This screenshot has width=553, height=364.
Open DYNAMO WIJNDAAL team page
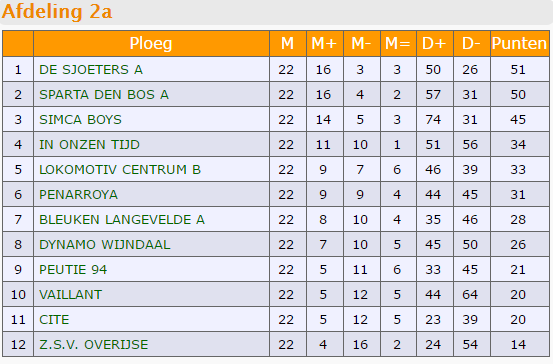pos(105,245)
